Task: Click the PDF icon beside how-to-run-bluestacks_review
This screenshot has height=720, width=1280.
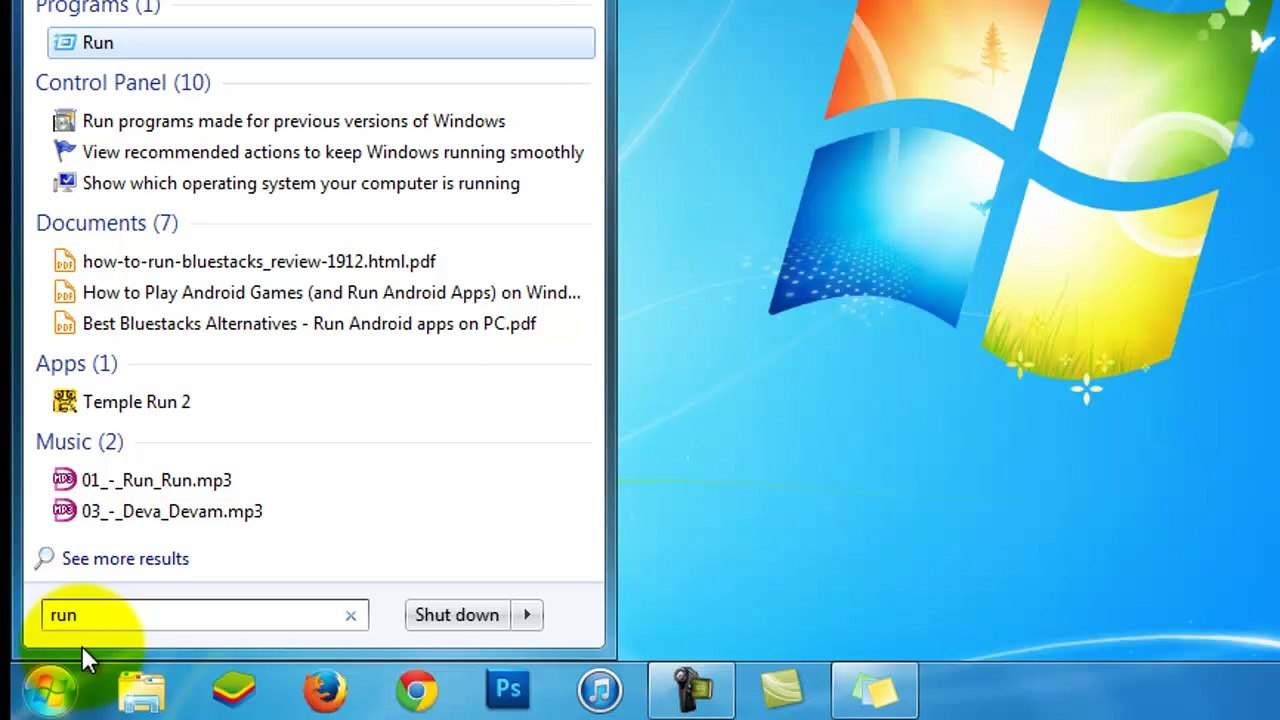Action: pyautogui.click(x=64, y=261)
